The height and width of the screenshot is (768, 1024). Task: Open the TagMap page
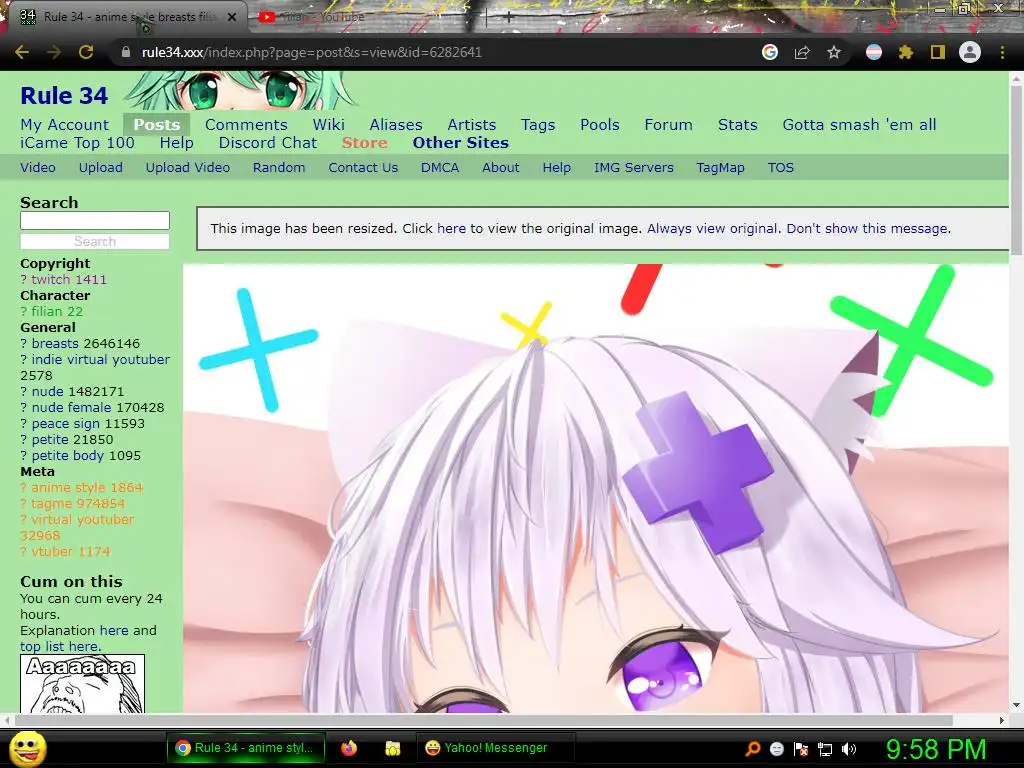click(720, 168)
